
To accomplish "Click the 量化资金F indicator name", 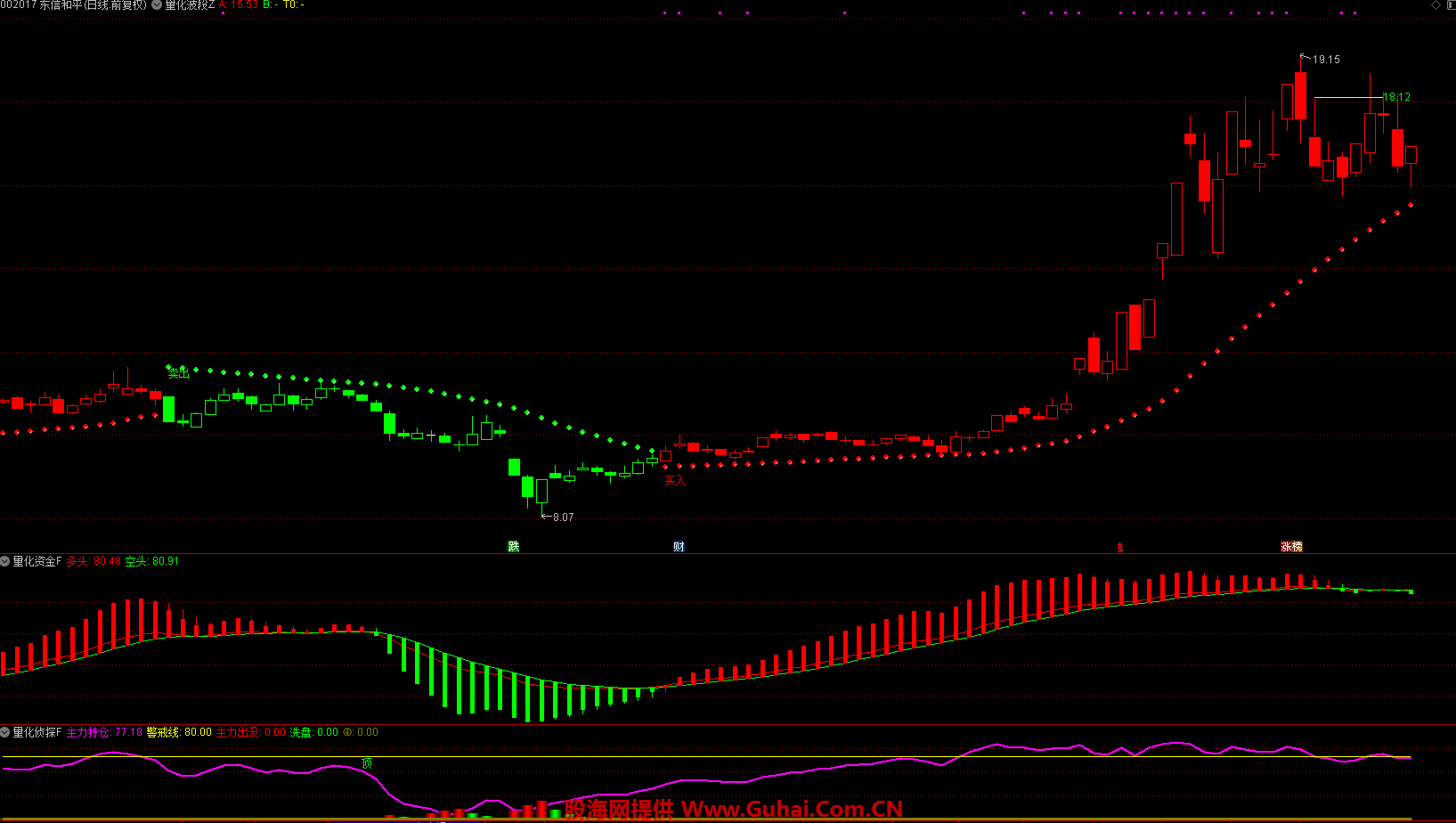I will click(37, 561).
